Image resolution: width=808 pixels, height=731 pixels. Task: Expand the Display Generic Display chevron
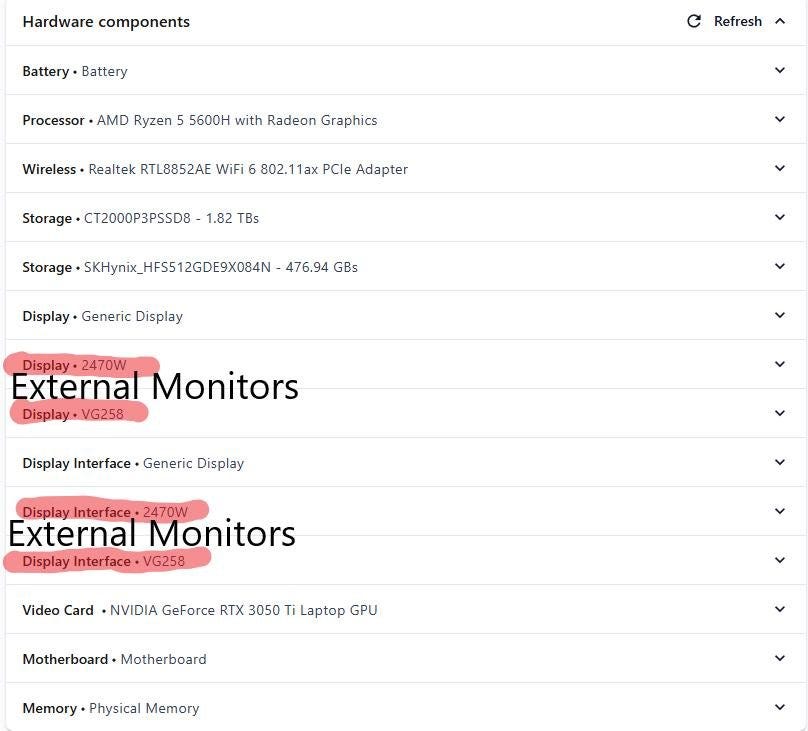(780, 316)
